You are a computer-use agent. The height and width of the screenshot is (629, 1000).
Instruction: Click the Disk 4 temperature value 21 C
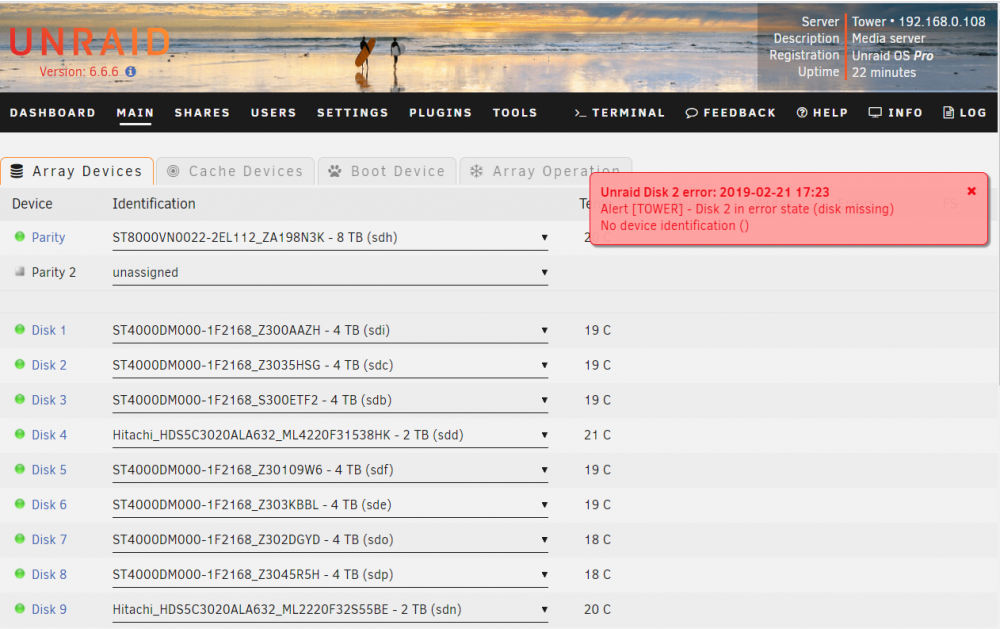pyautogui.click(x=598, y=435)
